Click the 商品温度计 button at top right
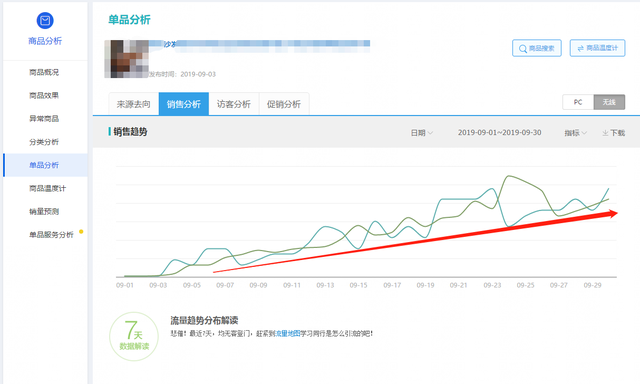Screen dimensions: 640x384 [598, 48]
